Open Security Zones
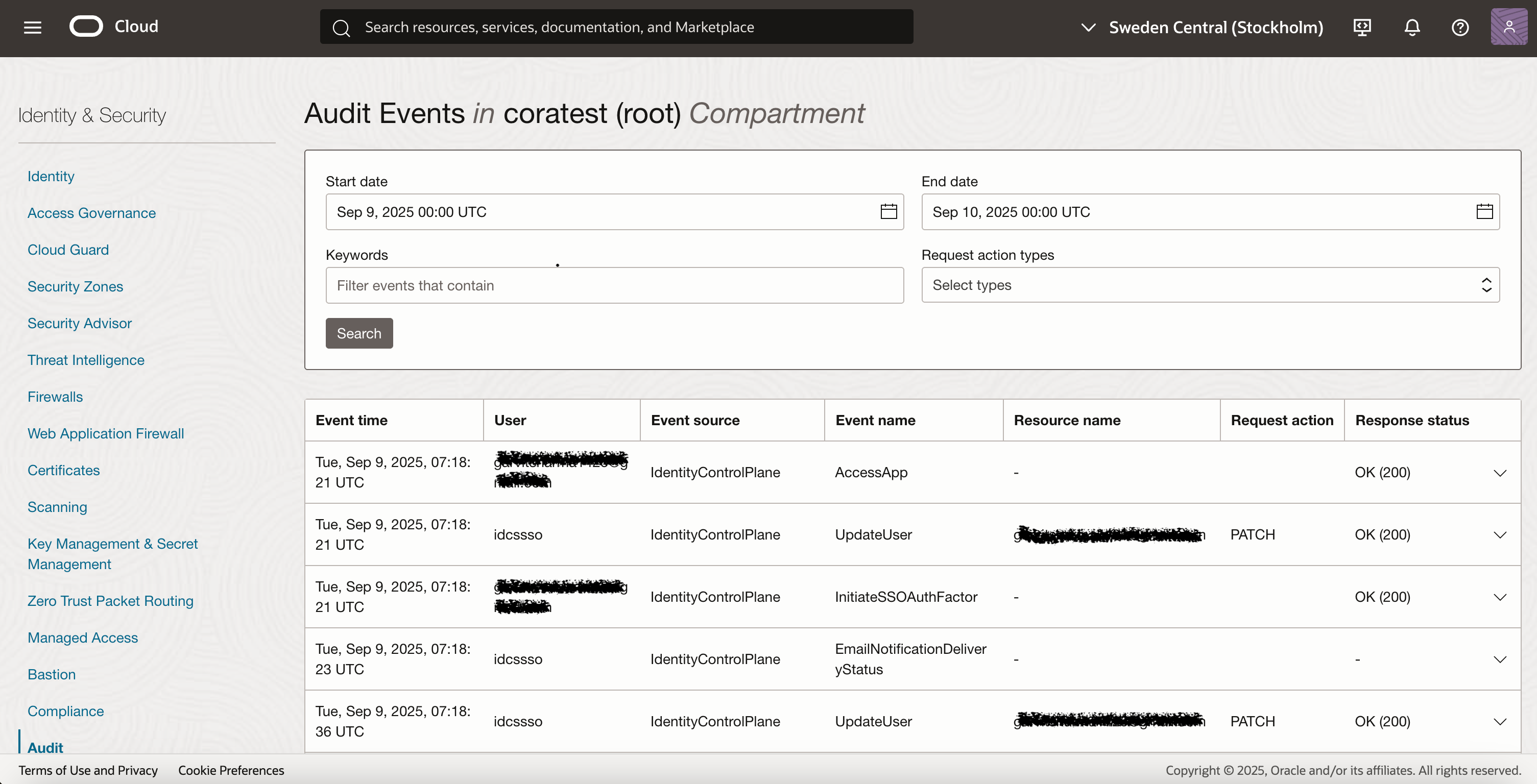Screen dimensions: 1537x784 tap(75, 287)
